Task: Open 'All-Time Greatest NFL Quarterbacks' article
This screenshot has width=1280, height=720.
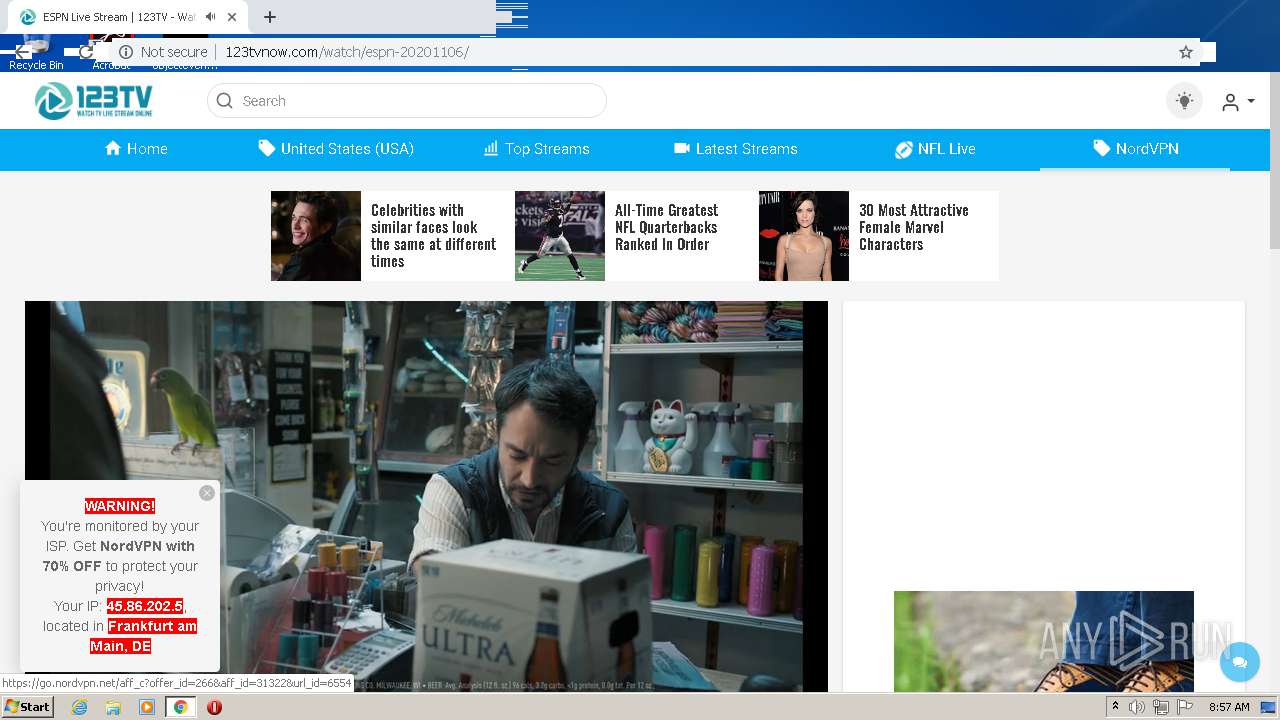Action: pos(666,227)
